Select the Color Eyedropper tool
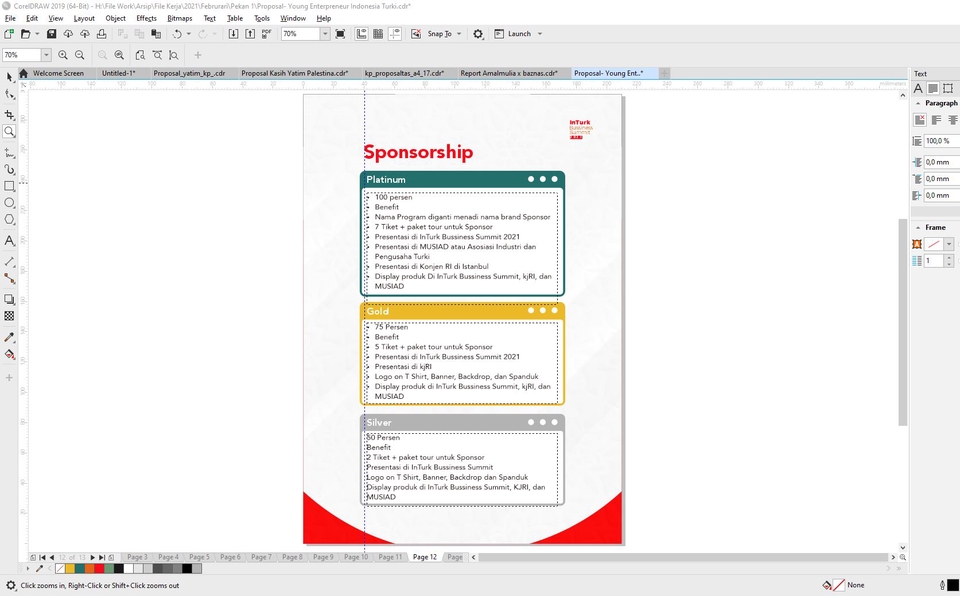Image resolution: width=960 pixels, height=596 pixels. tap(9, 338)
